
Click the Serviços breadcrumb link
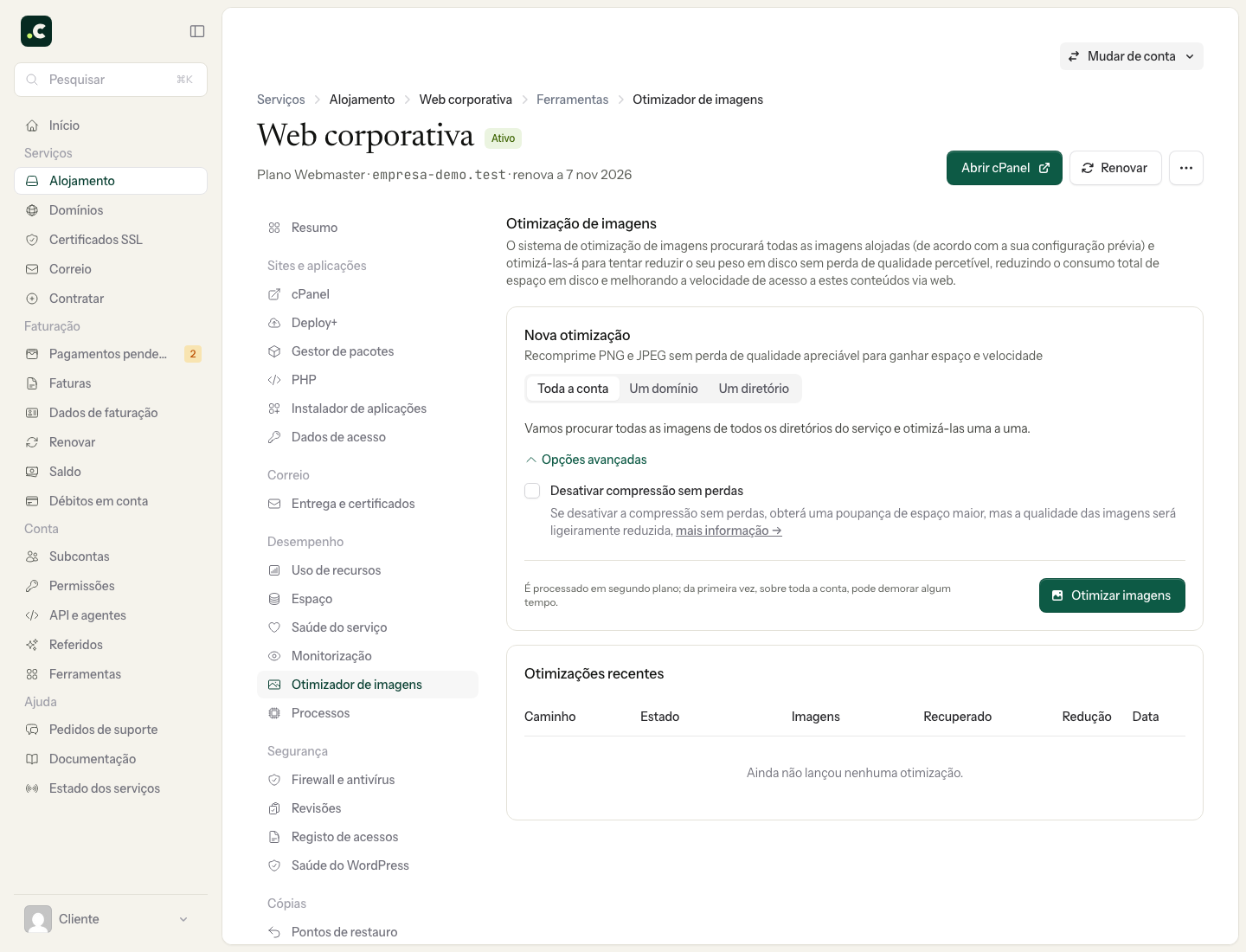[281, 100]
